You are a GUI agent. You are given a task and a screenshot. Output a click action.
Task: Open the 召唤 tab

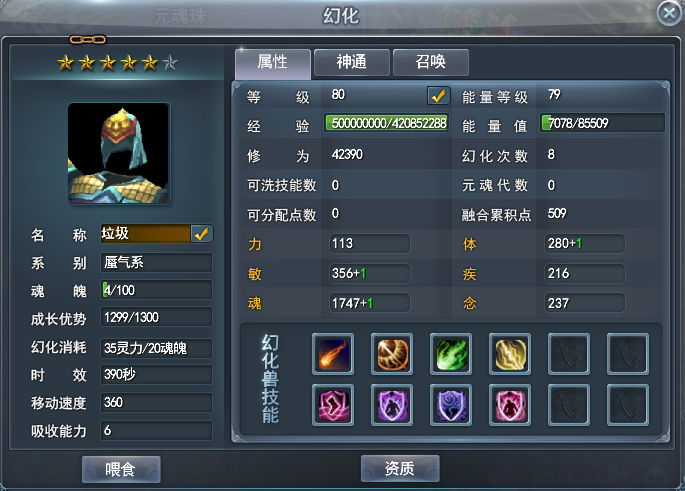(431, 62)
